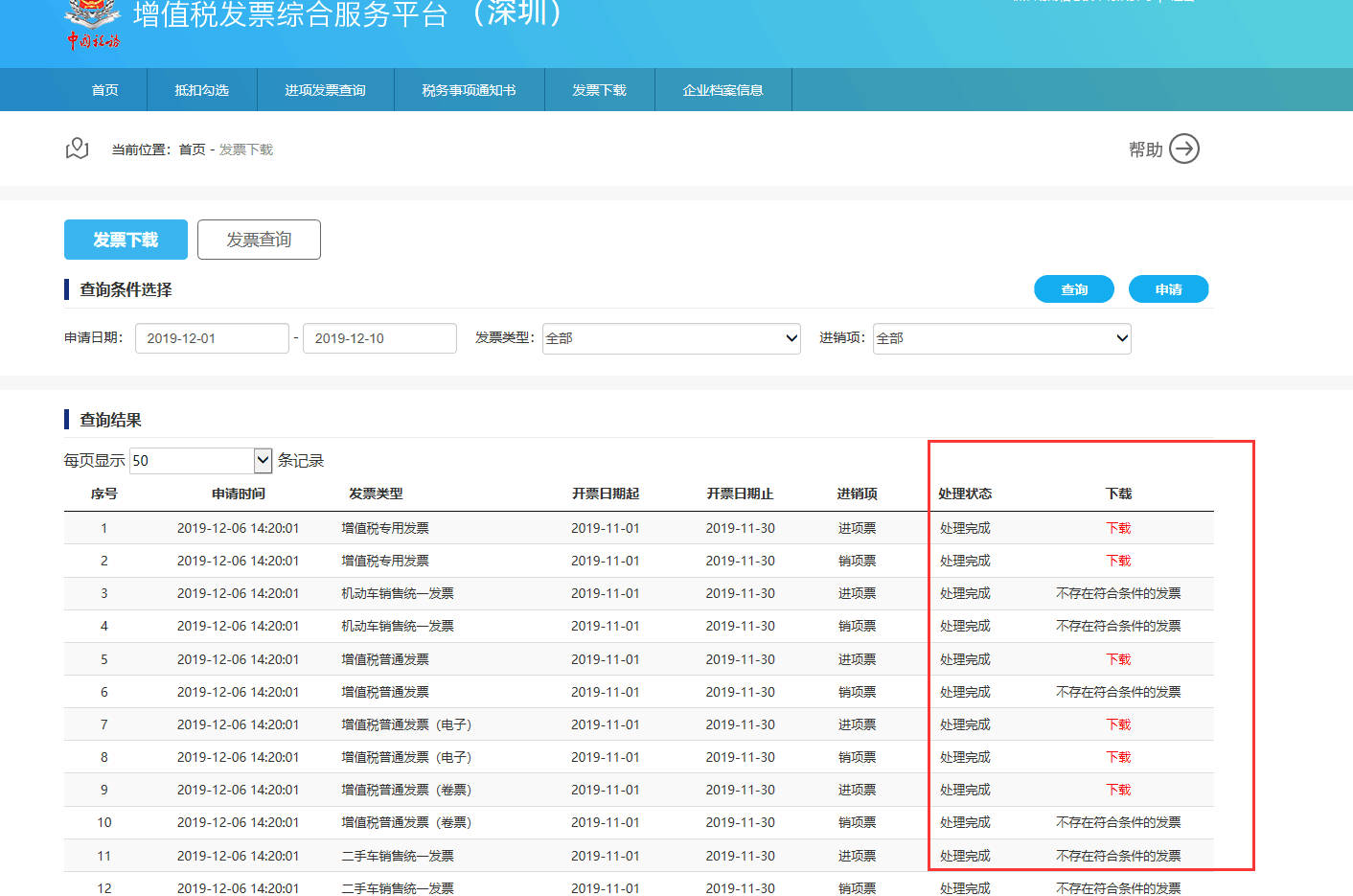Open the 首页 breadcrumb link
Viewport: 1353px width, 896px height.
(190, 149)
